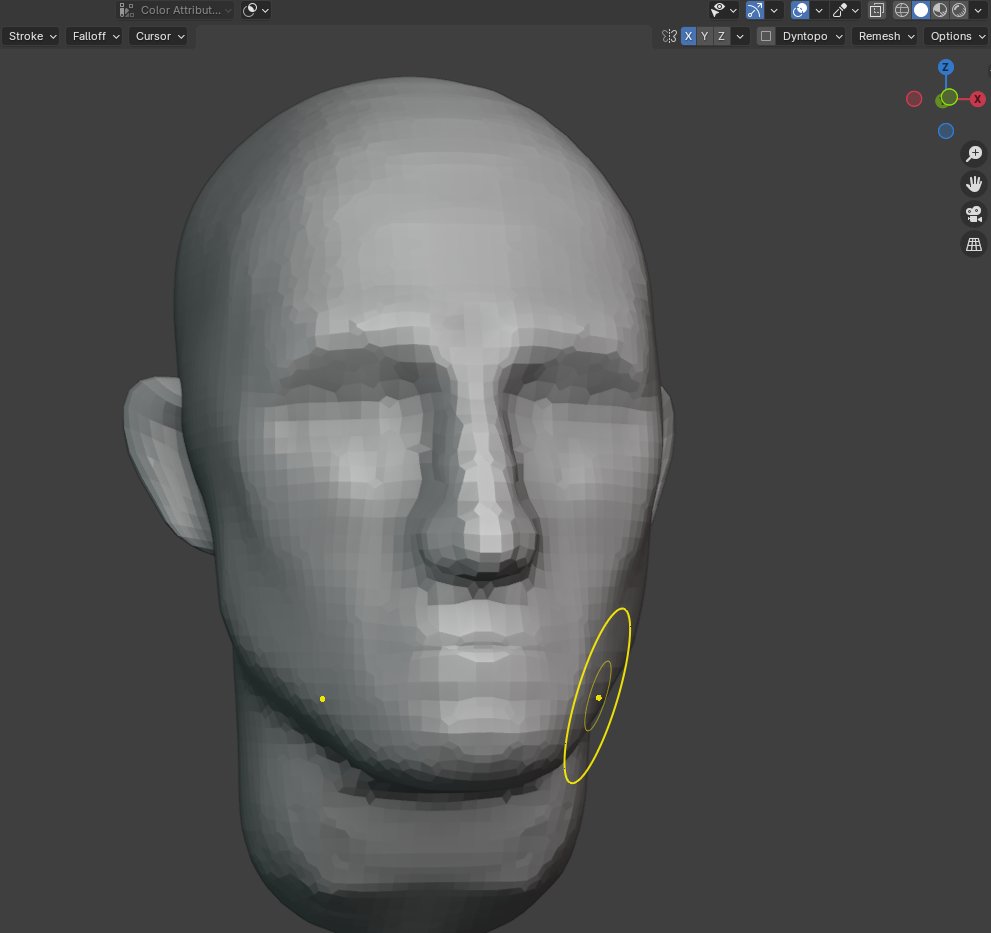Click the negative Z circle on the gizmo

(x=945, y=131)
